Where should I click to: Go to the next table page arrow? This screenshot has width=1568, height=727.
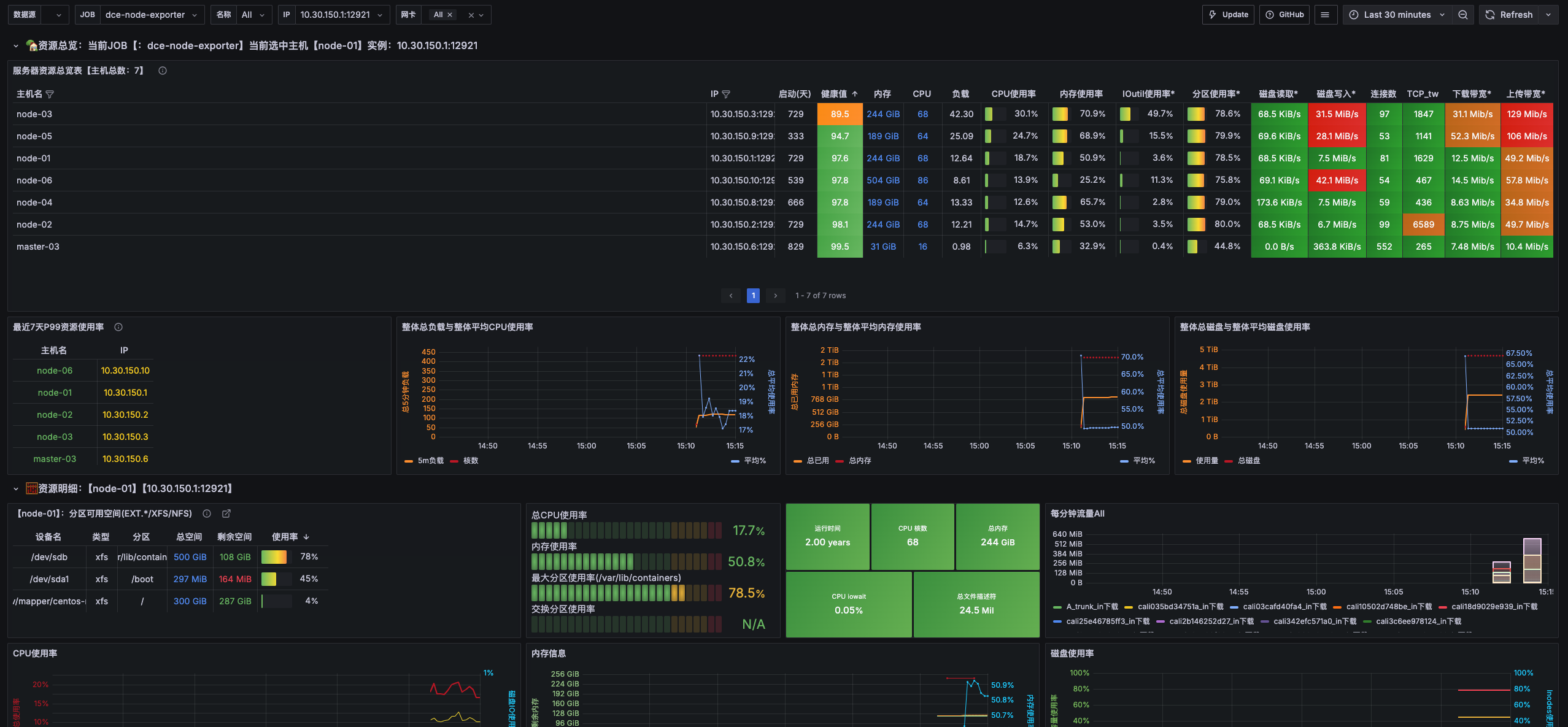click(776, 296)
